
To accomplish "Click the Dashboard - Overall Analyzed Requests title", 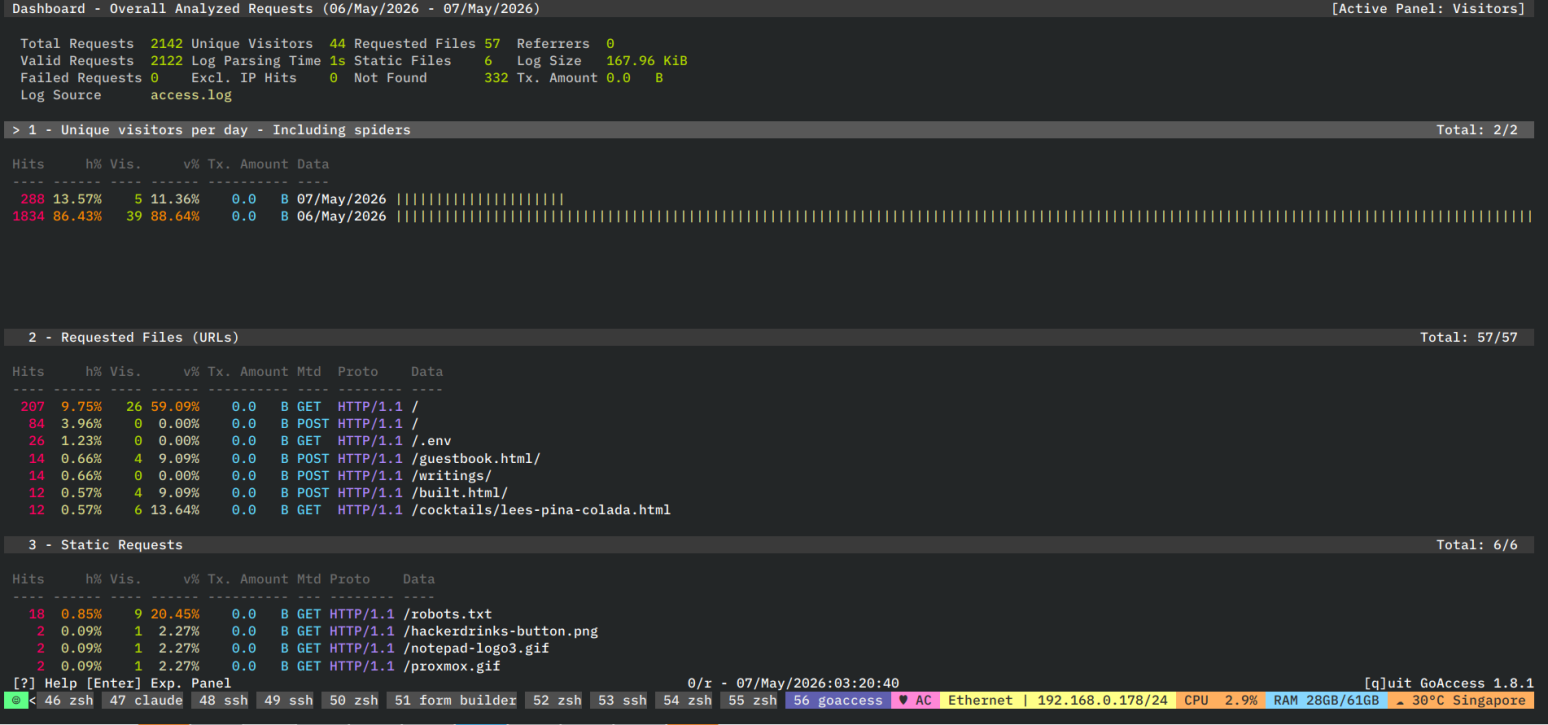I will [276, 9].
